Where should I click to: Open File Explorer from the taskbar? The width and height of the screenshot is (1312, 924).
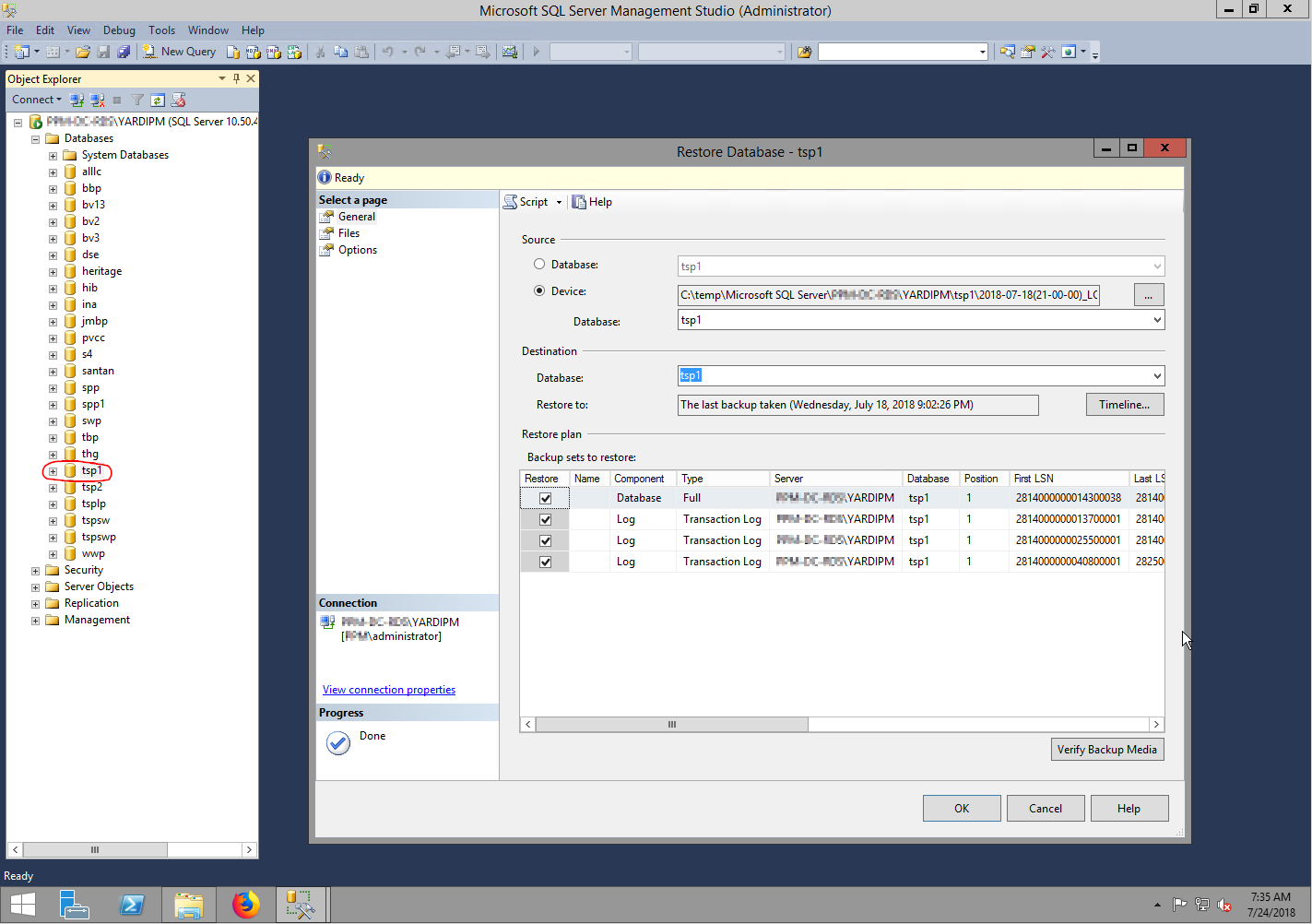189,905
